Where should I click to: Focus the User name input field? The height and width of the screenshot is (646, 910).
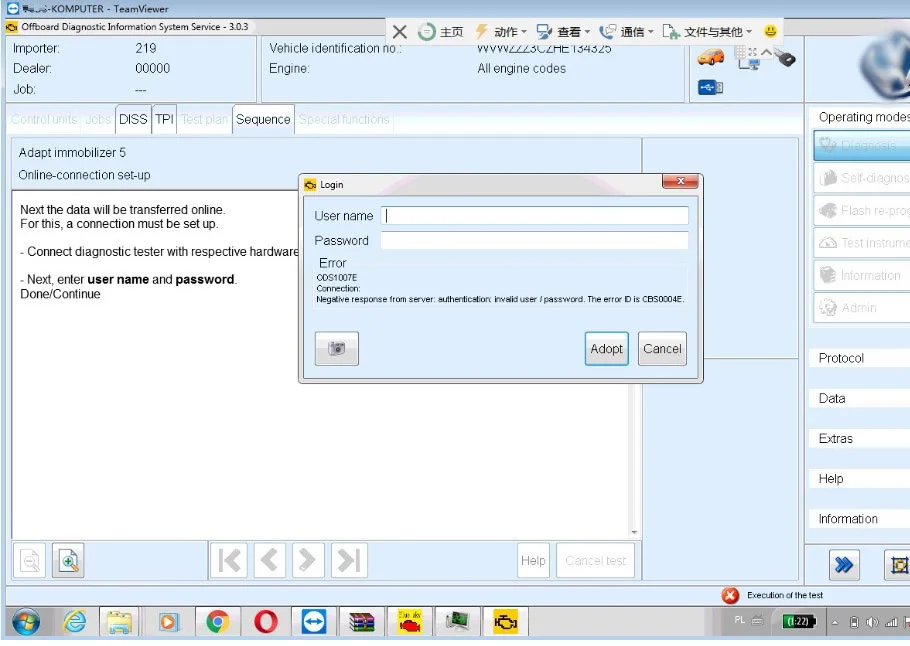(x=535, y=215)
